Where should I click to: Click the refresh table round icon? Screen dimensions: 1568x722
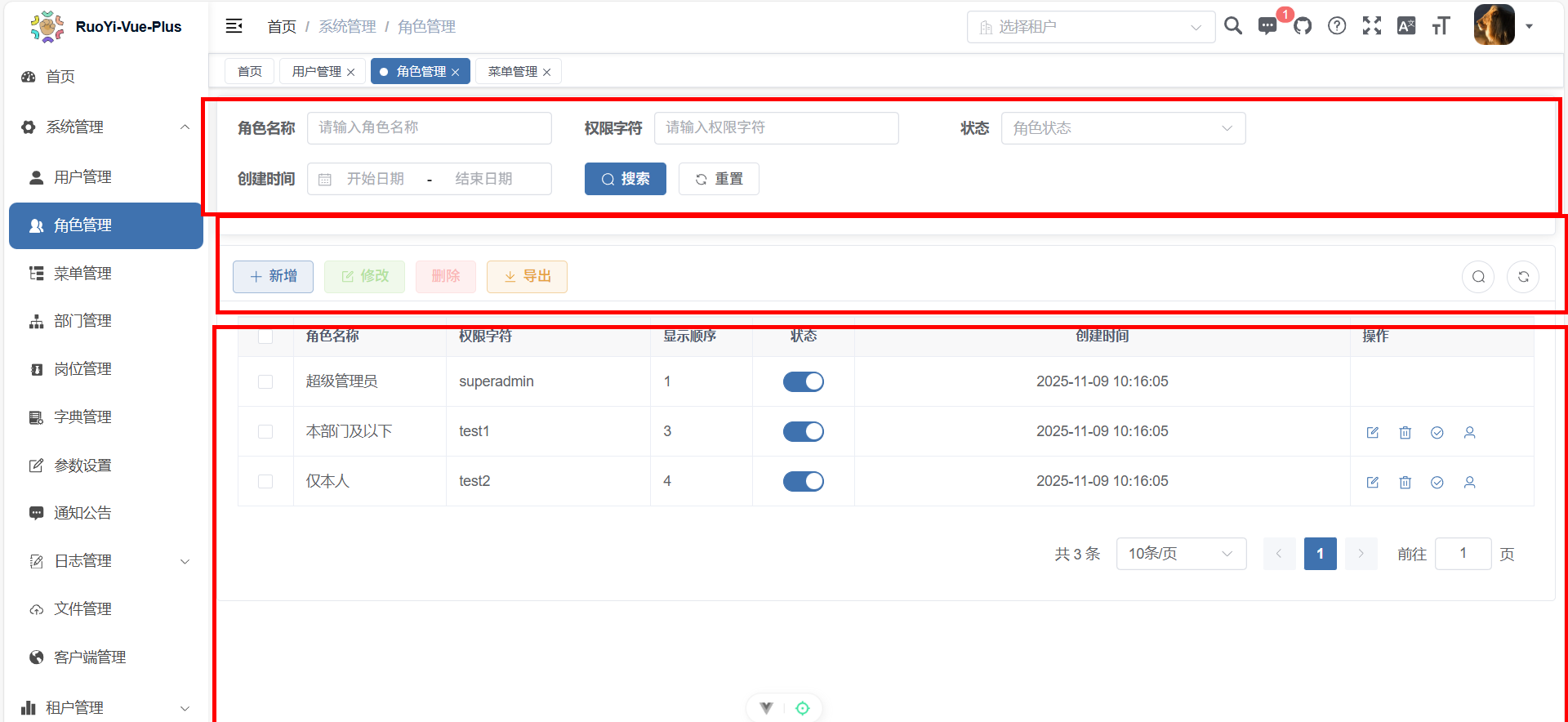tap(1523, 277)
